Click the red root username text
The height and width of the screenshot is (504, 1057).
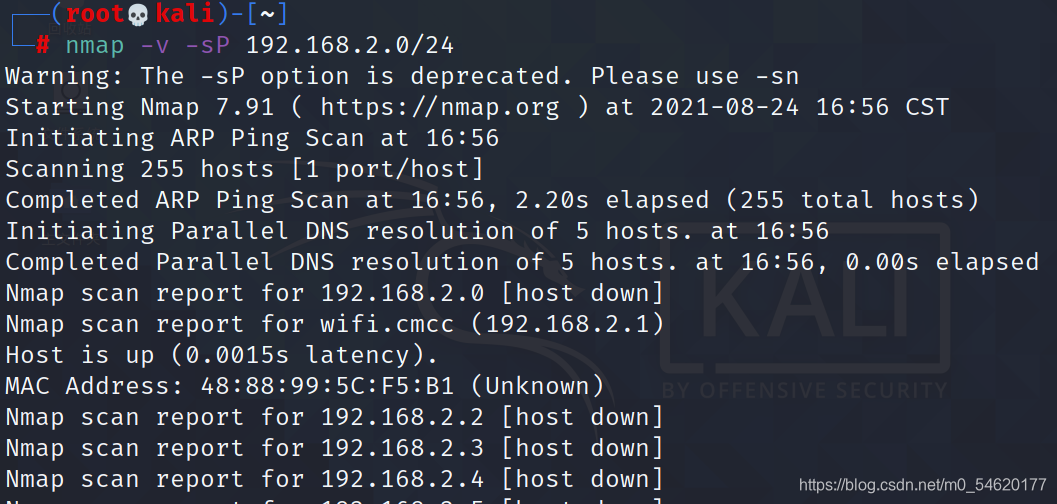coord(96,14)
